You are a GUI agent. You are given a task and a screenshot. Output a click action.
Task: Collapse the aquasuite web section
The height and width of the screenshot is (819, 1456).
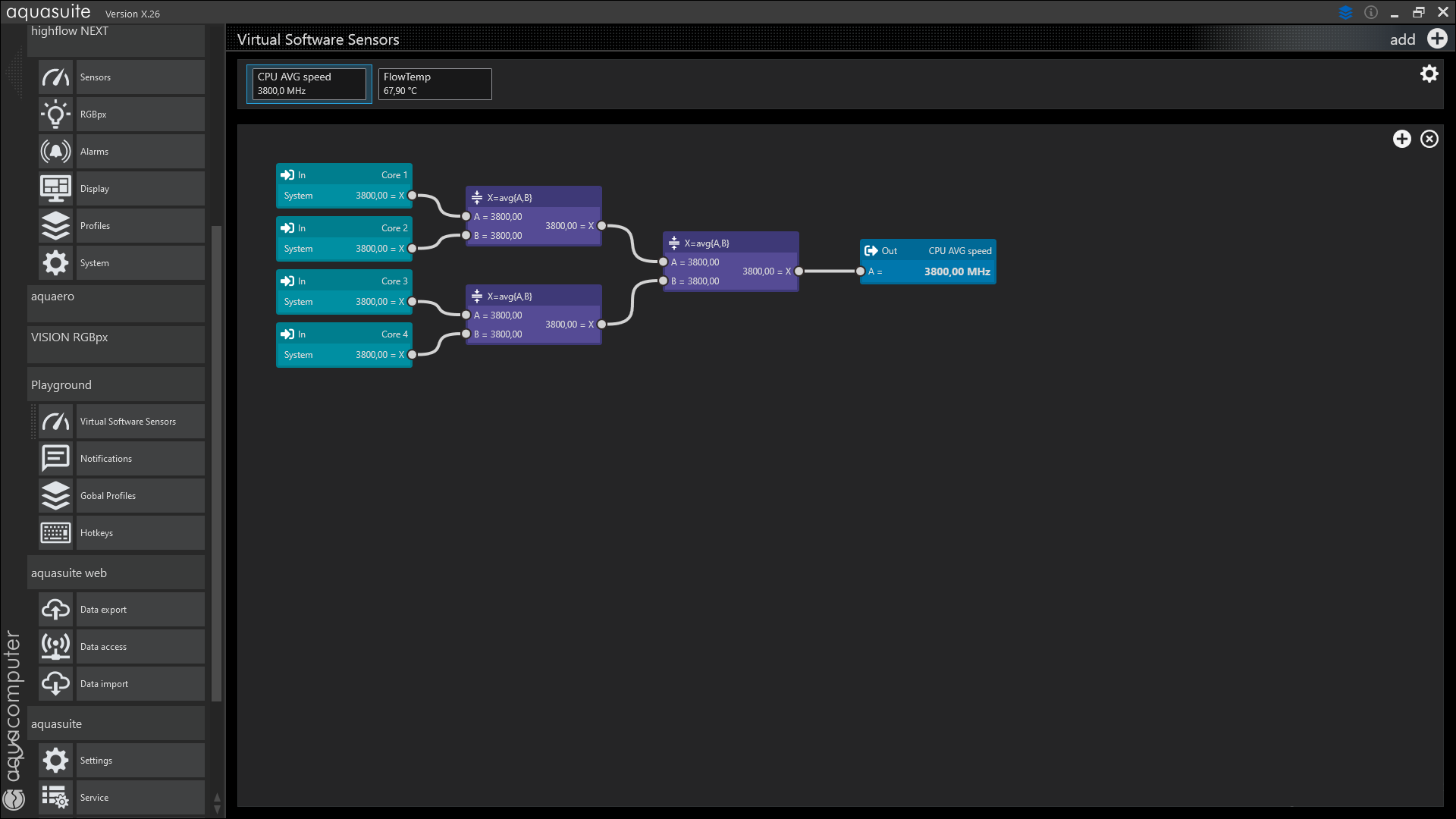point(116,573)
